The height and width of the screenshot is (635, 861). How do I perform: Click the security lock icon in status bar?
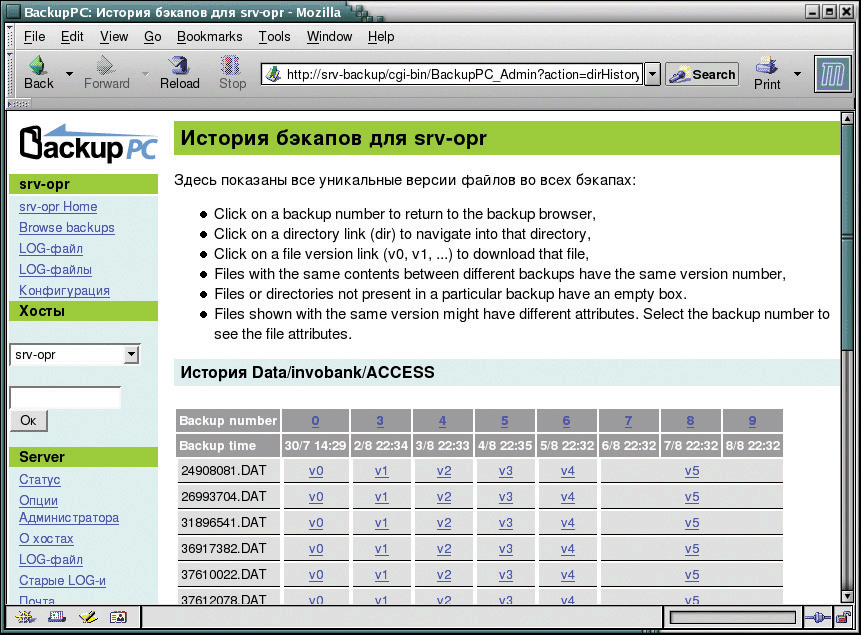[843, 617]
